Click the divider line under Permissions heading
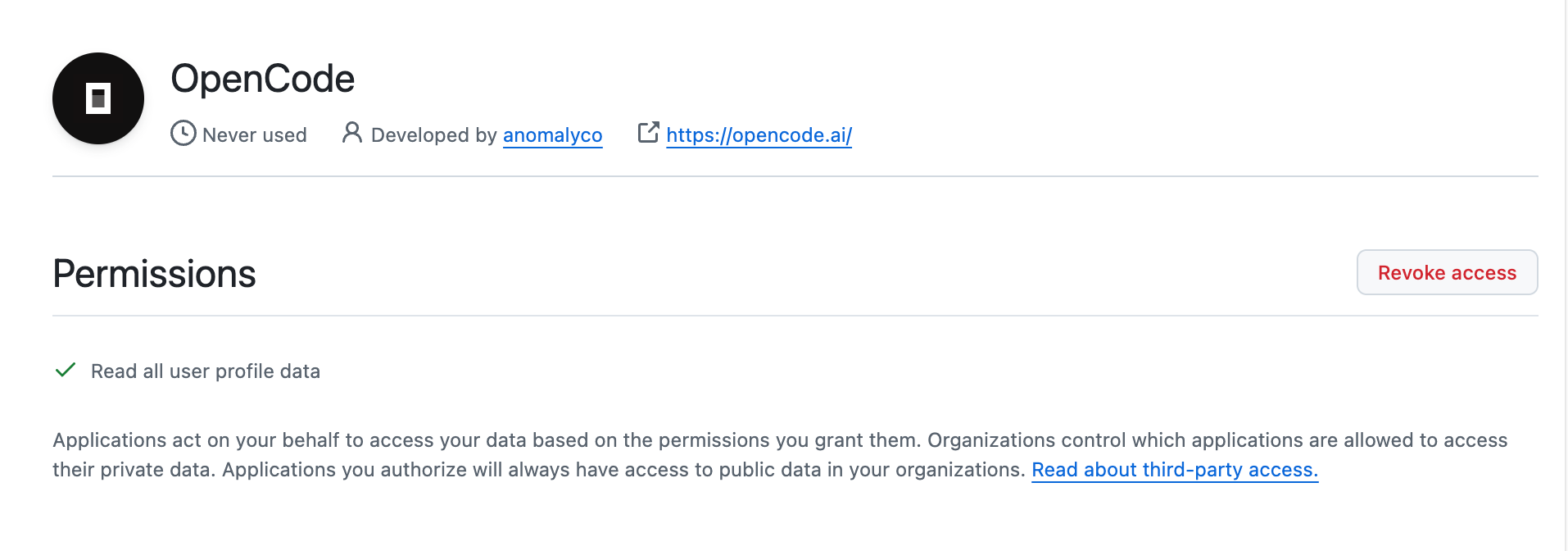The height and width of the screenshot is (551, 1568). [x=795, y=316]
